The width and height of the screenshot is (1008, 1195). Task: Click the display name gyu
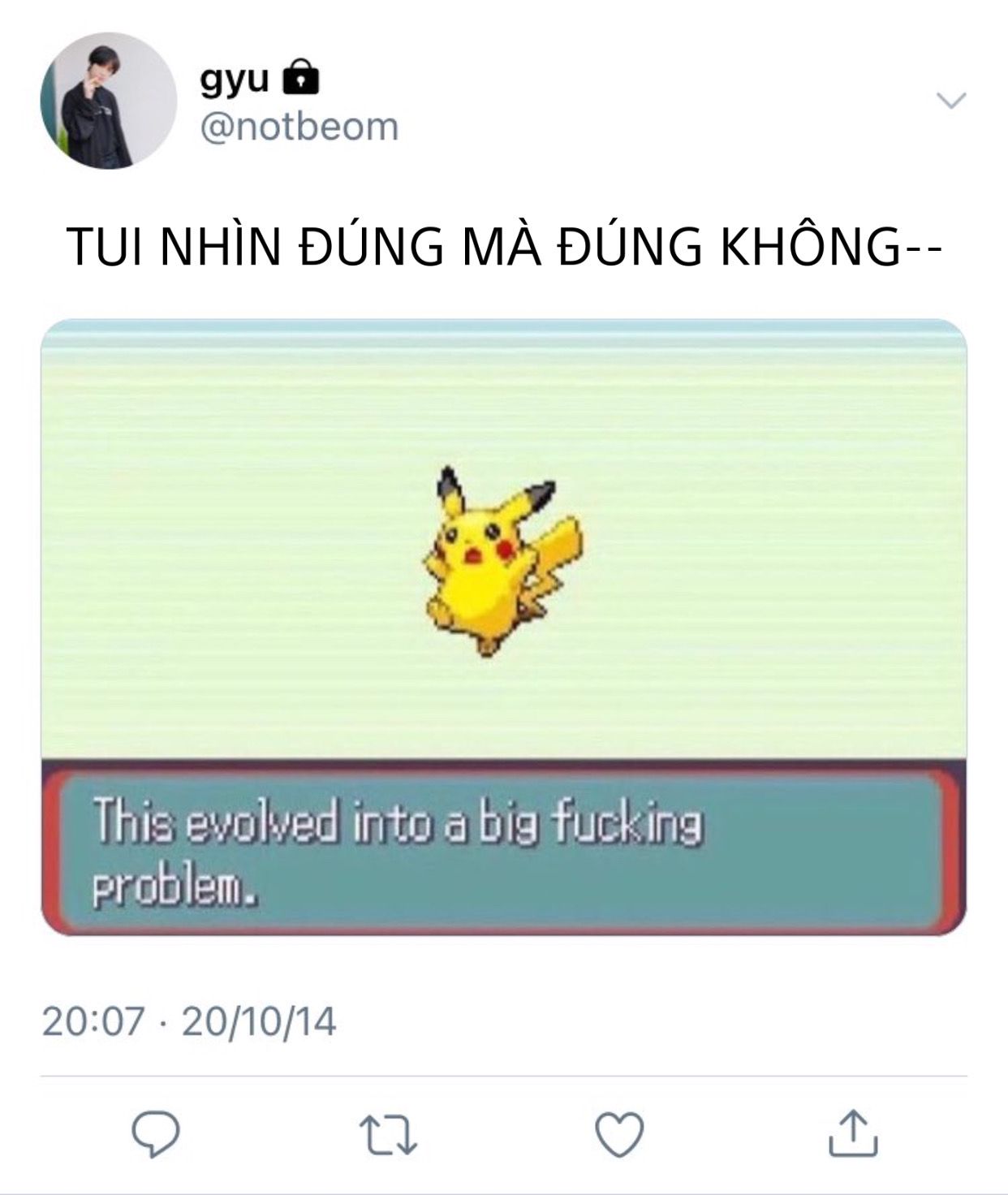tap(235, 78)
